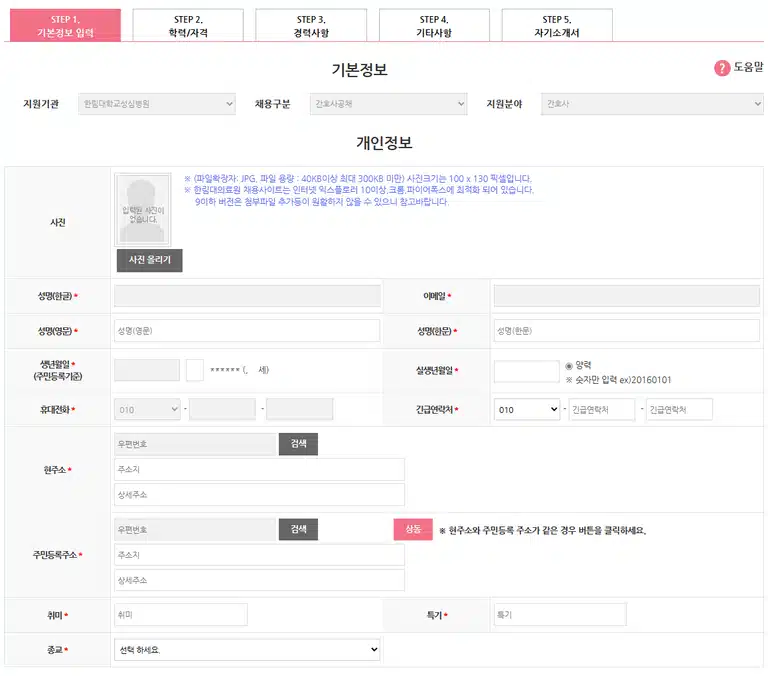Viewport: 768px width, 676px height.
Task: Select the 양력 radio button
Action: click(569, 366)
